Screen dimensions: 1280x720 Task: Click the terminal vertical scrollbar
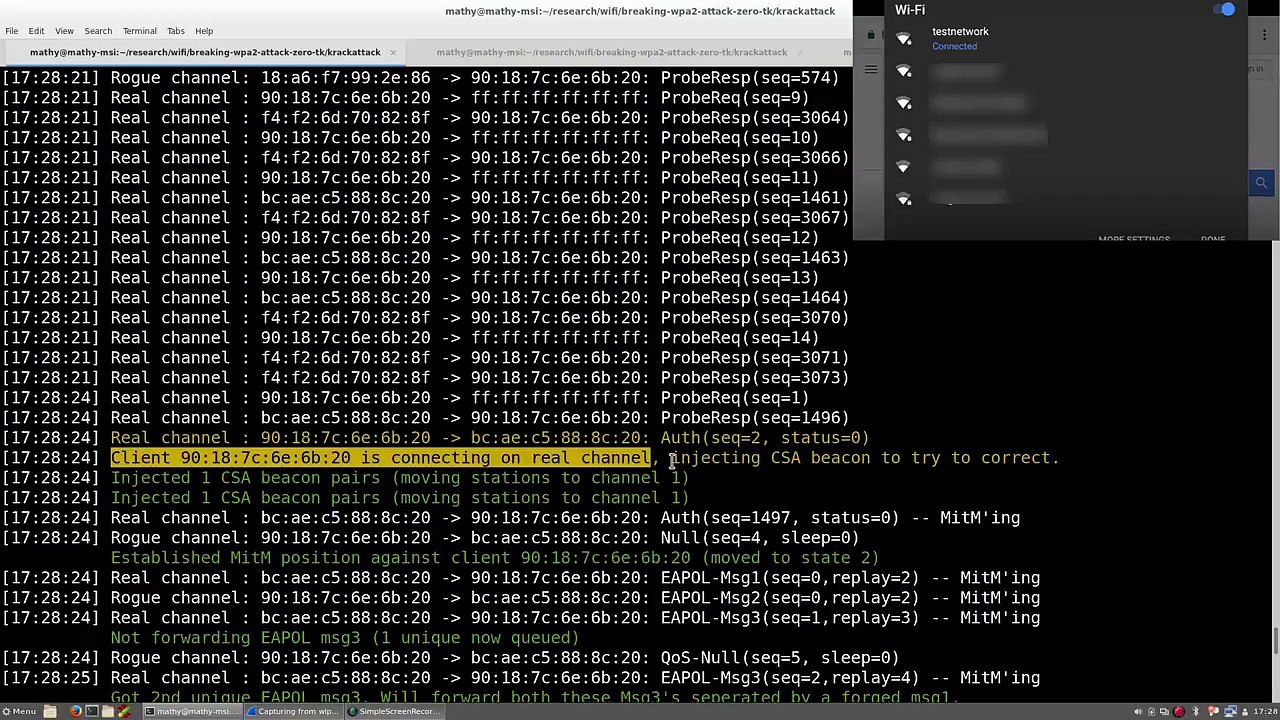pos(1275,640)
